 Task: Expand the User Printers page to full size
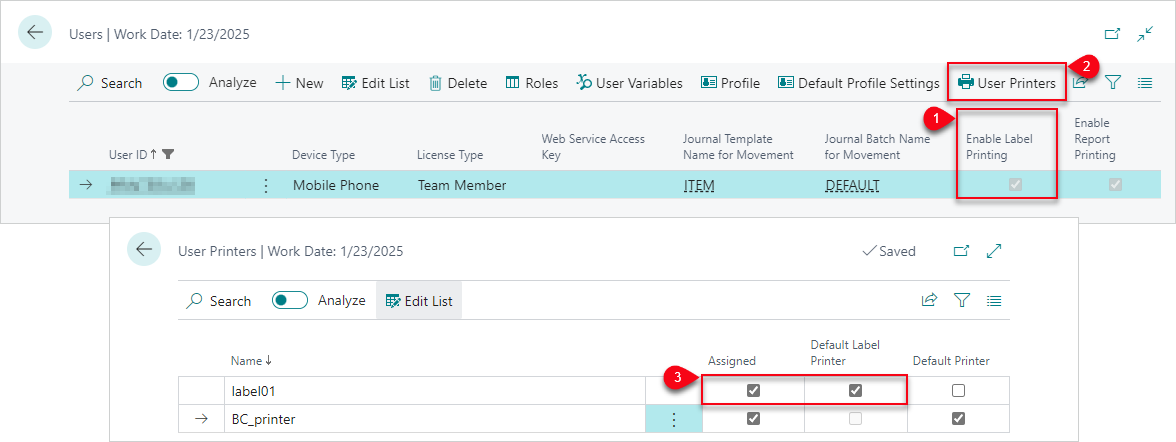click(x=994, y=251)
